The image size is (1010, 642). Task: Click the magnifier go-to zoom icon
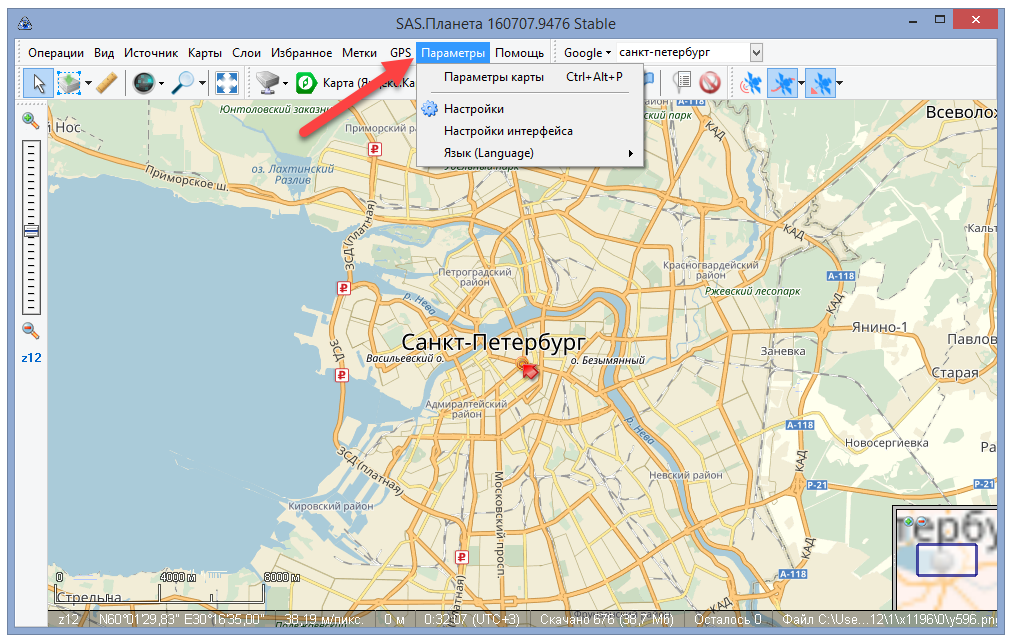(x=182, y=83)
